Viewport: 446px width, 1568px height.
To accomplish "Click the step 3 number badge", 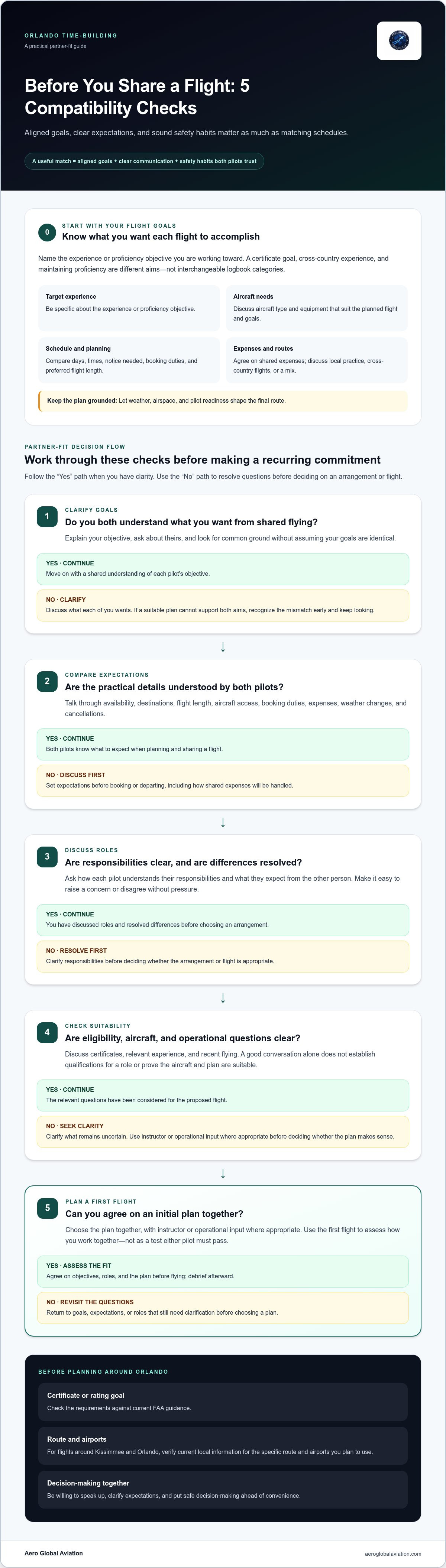I will click(x=47, y=856).
